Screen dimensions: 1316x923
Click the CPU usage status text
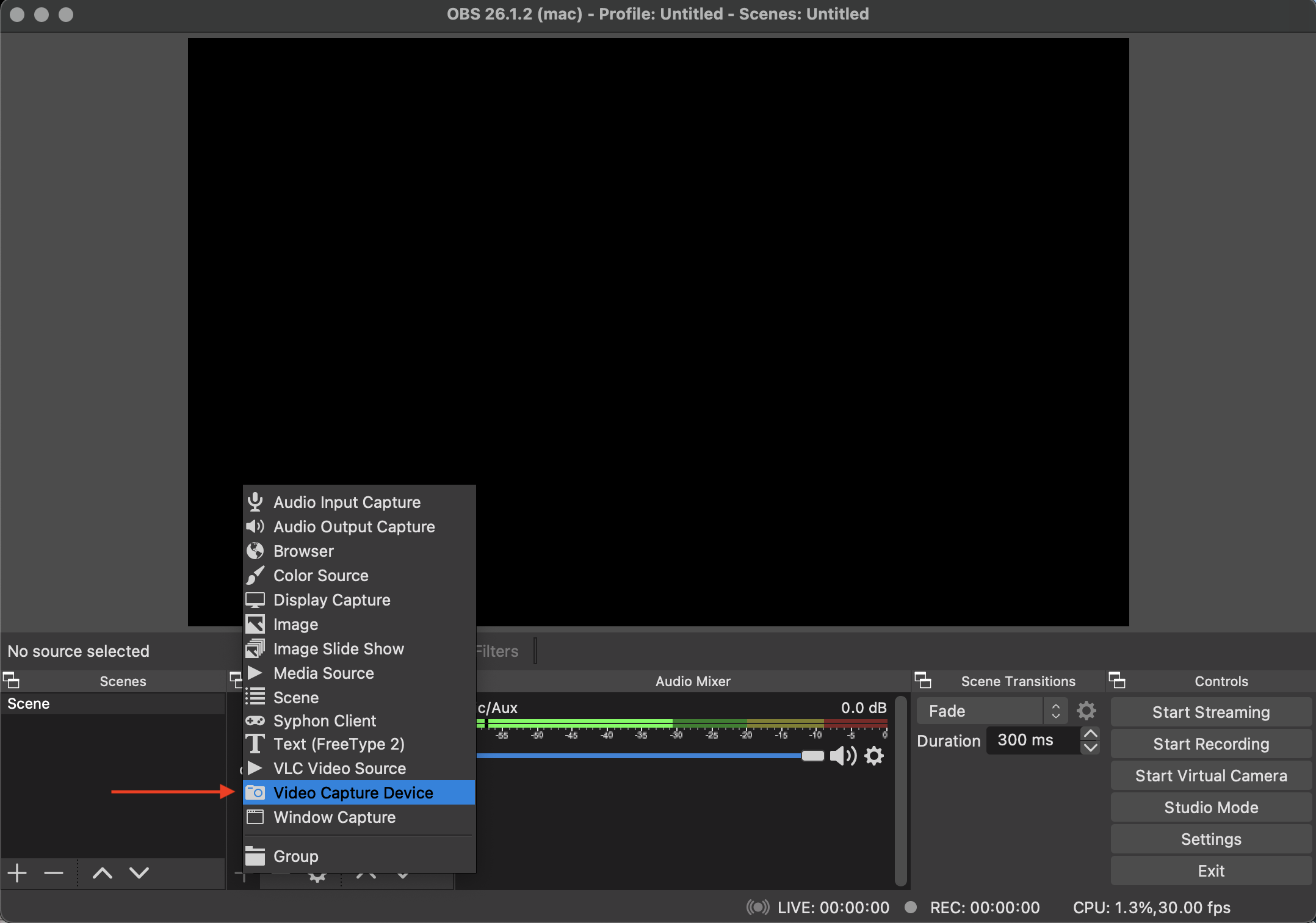(x=1151, y=907)
